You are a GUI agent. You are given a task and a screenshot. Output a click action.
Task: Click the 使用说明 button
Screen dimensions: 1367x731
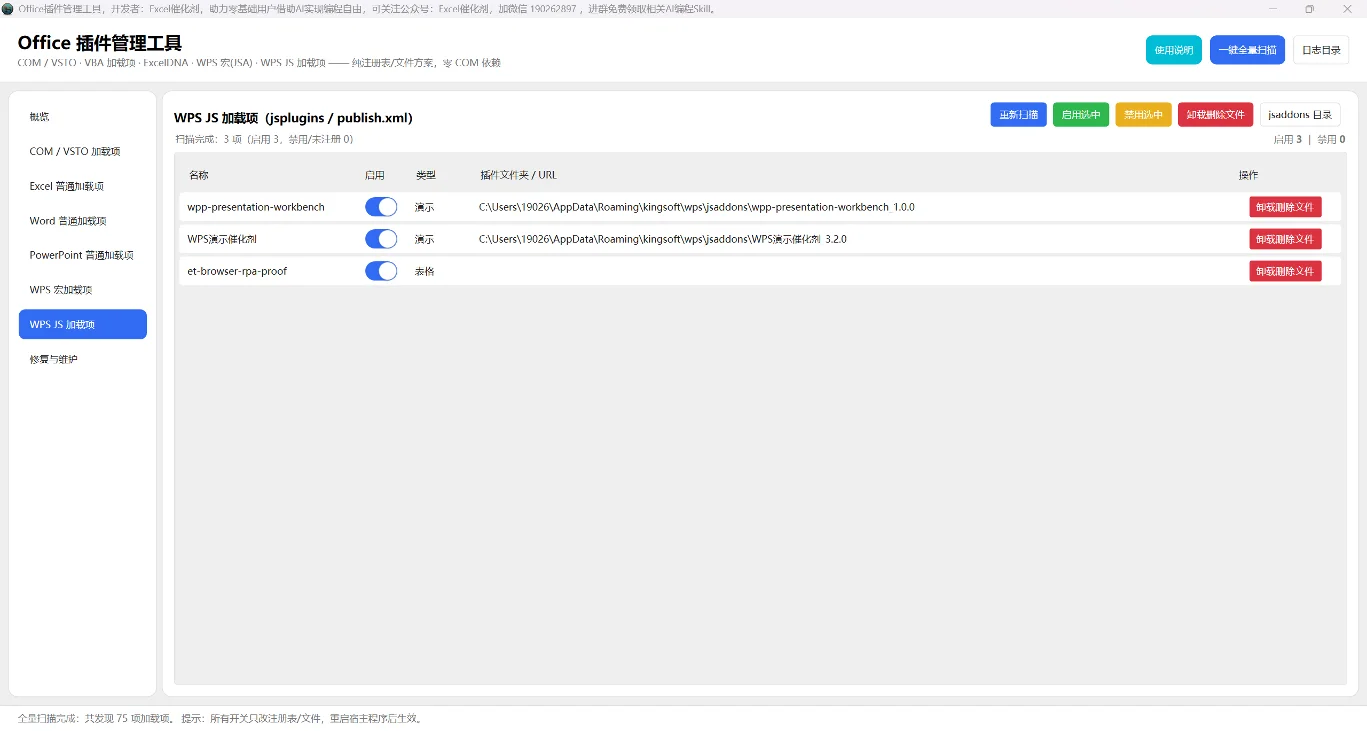point(1174,50)
